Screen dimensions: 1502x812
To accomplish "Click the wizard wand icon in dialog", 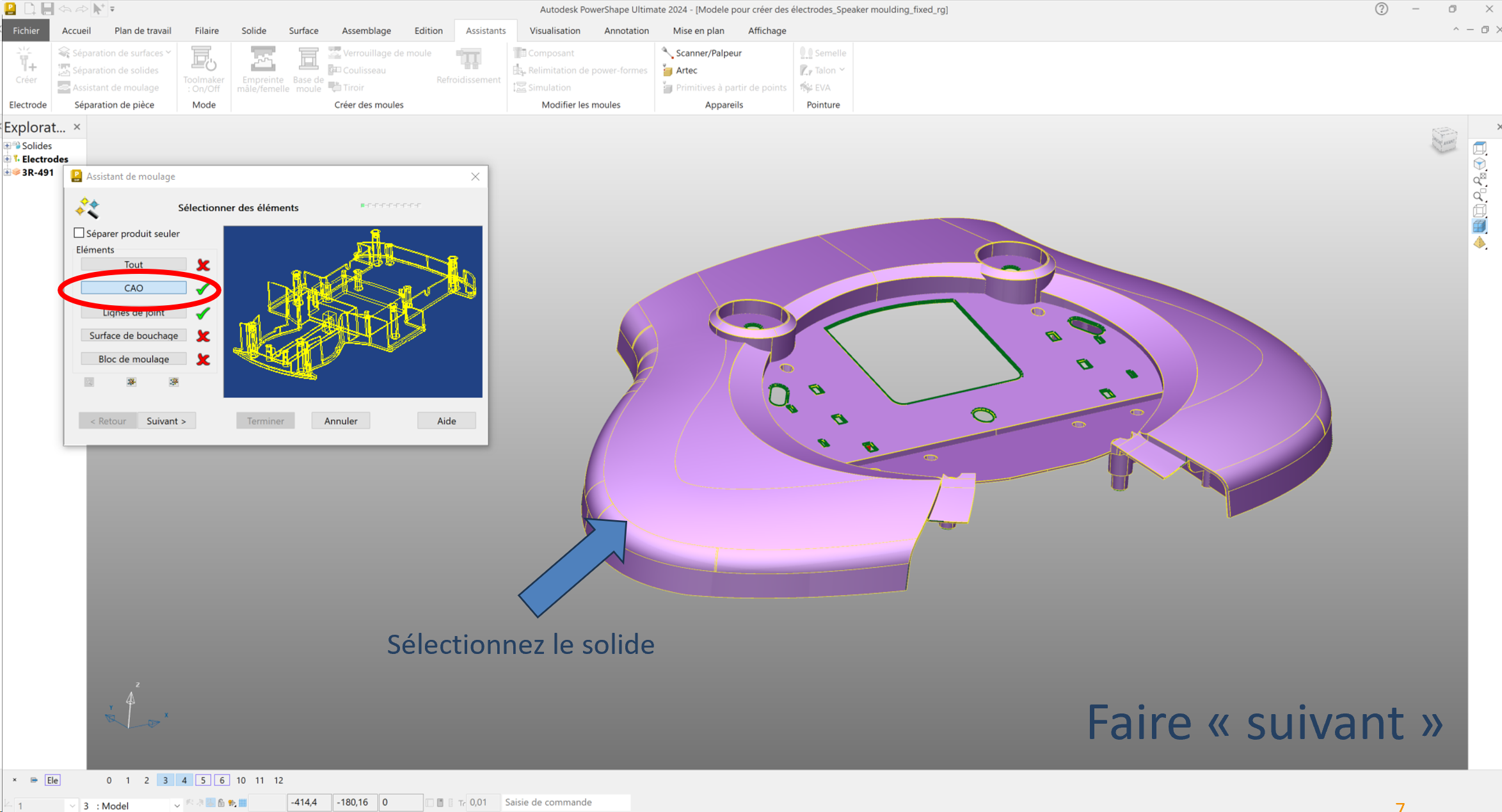I will click(x=88, y=207).
